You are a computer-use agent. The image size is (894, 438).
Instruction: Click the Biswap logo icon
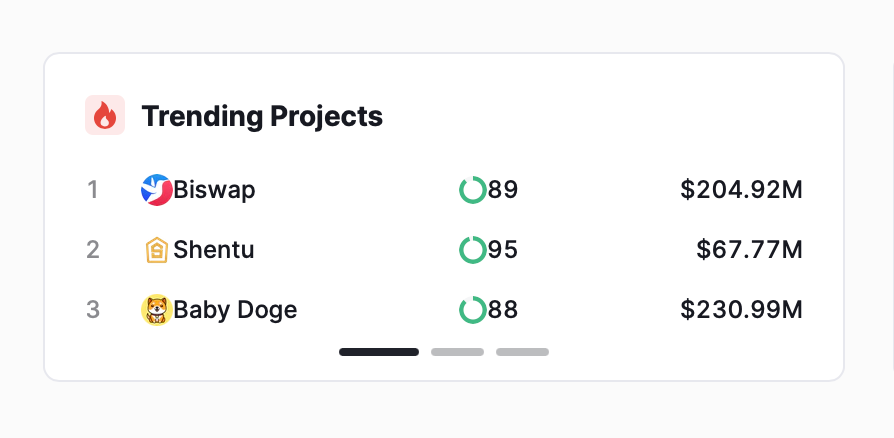(x=156, y=190)
